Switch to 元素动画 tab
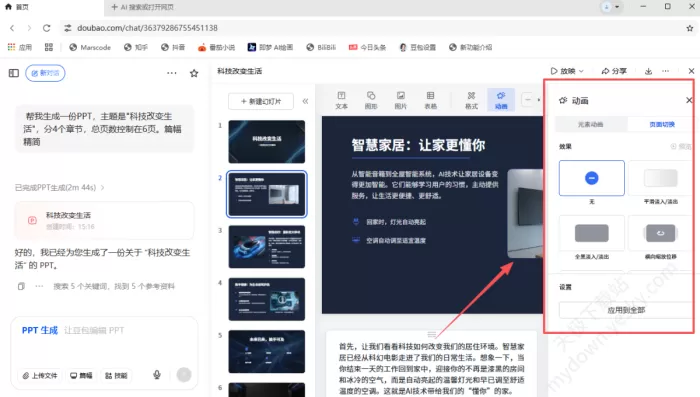The width and height of the screenshot is (700, 397). point(591,125)
